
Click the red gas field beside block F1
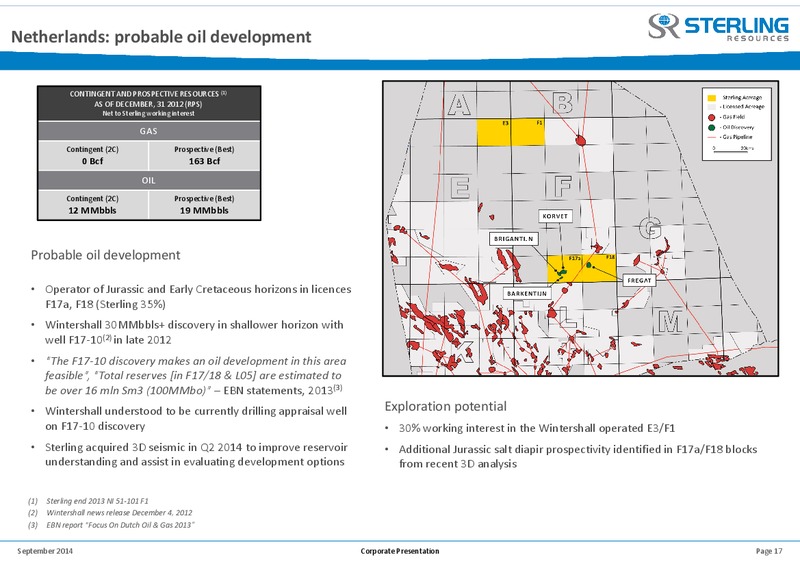(x=580, y=139)
